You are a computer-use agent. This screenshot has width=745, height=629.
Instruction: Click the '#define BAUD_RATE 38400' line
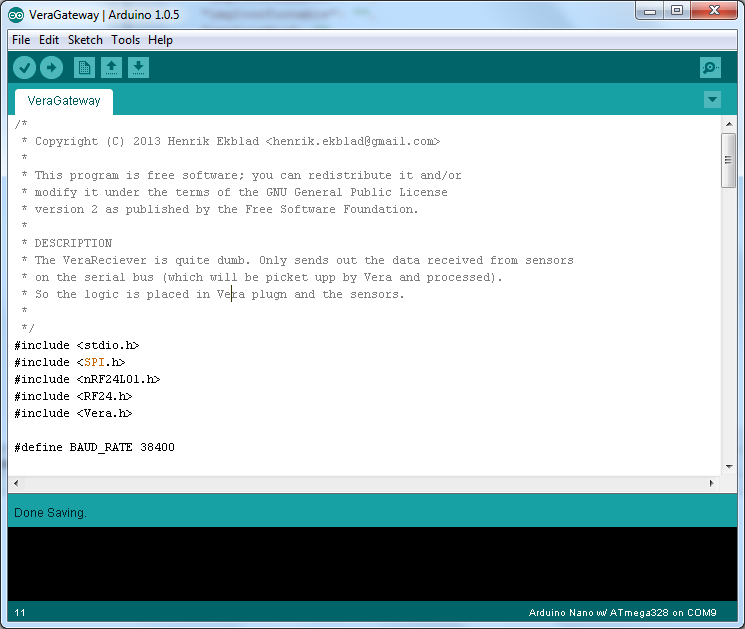95,448
